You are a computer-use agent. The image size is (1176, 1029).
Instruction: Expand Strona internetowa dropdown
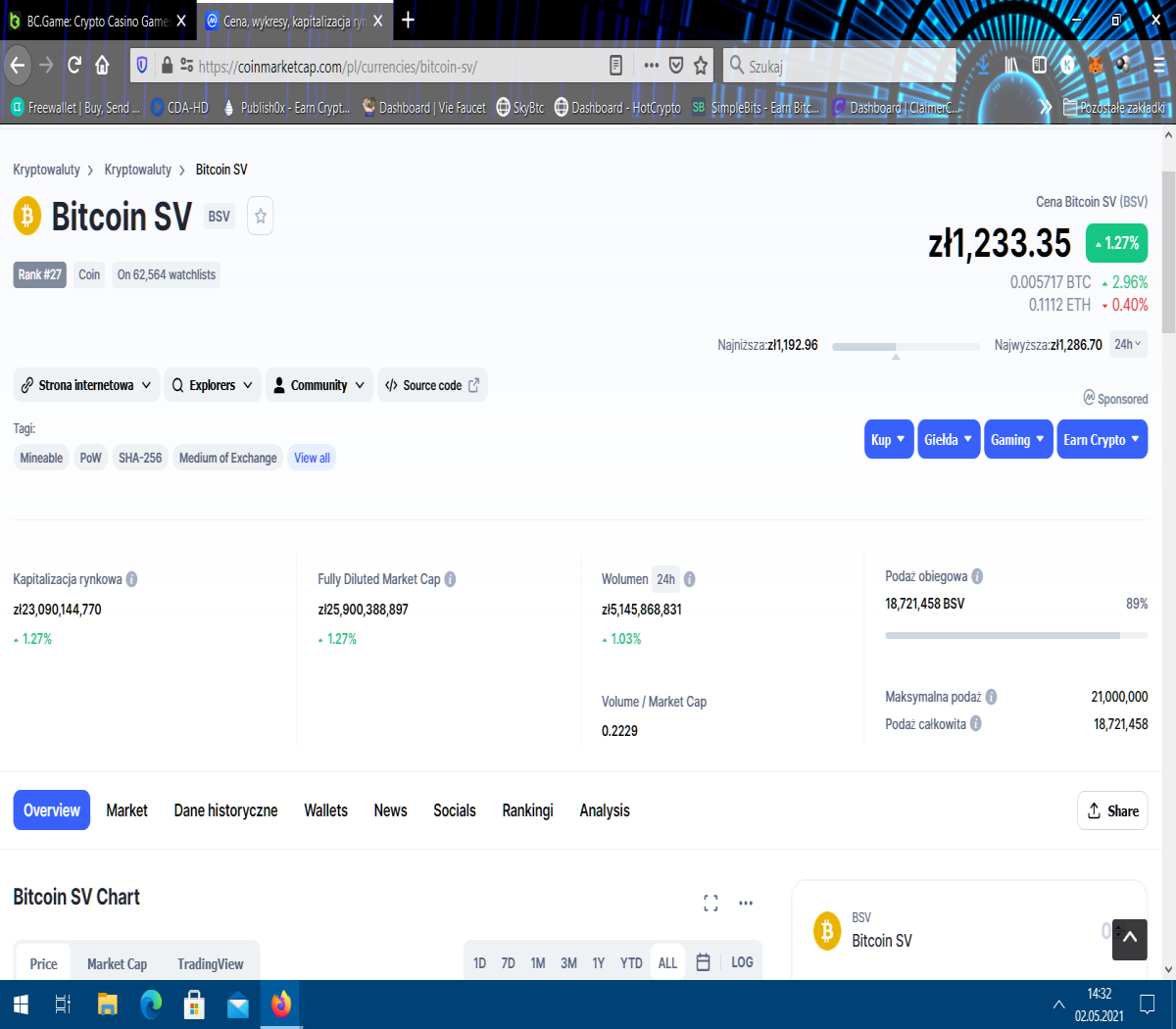pyautogui.click(x=86, y=385)
